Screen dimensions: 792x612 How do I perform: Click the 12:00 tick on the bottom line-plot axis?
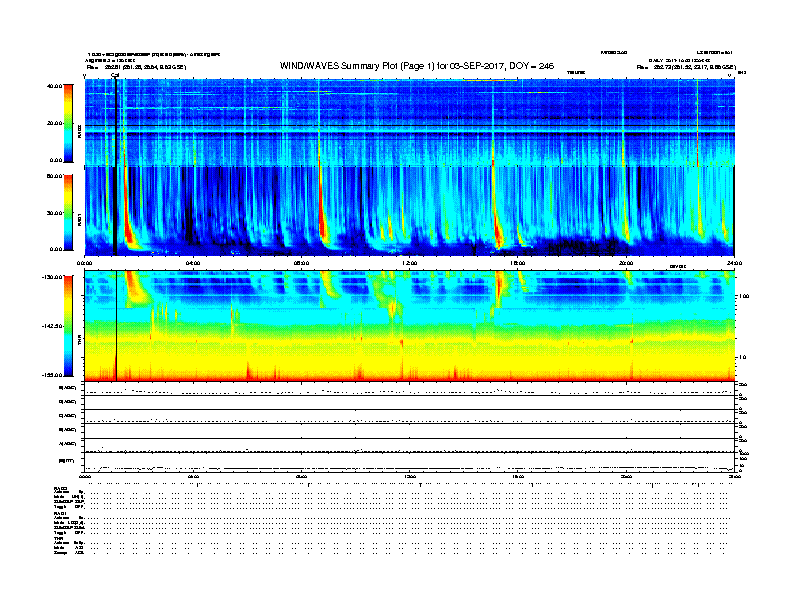pos(410,476)
